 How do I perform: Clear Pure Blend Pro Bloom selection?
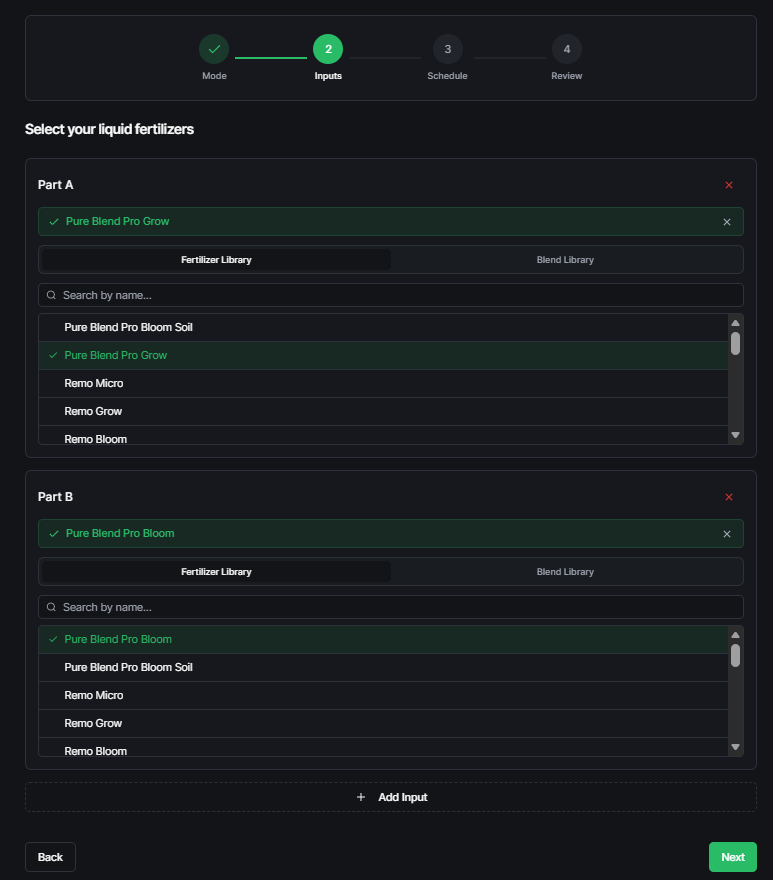coord(727,534)
